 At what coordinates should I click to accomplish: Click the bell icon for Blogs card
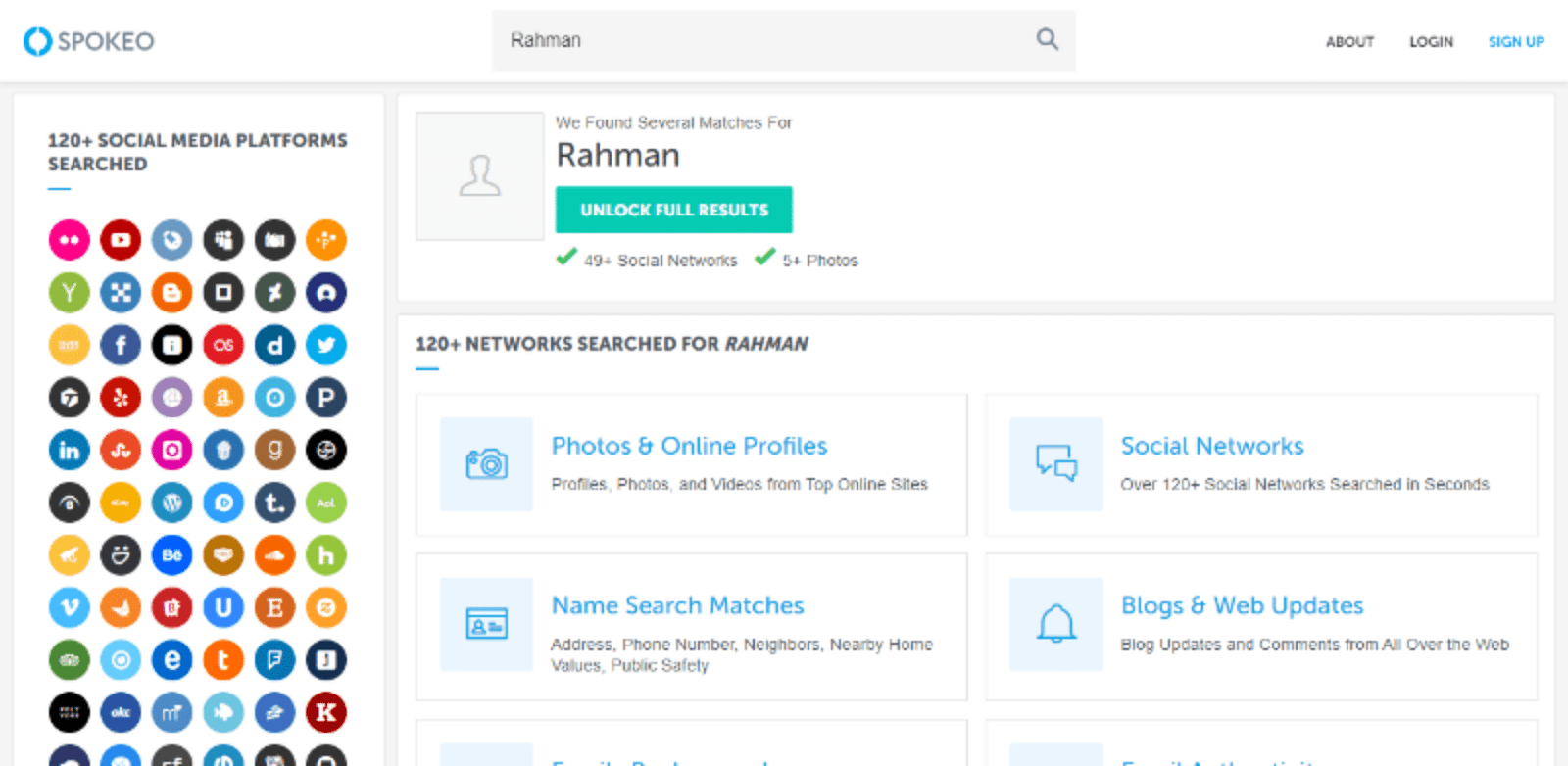pos(1056,624)
